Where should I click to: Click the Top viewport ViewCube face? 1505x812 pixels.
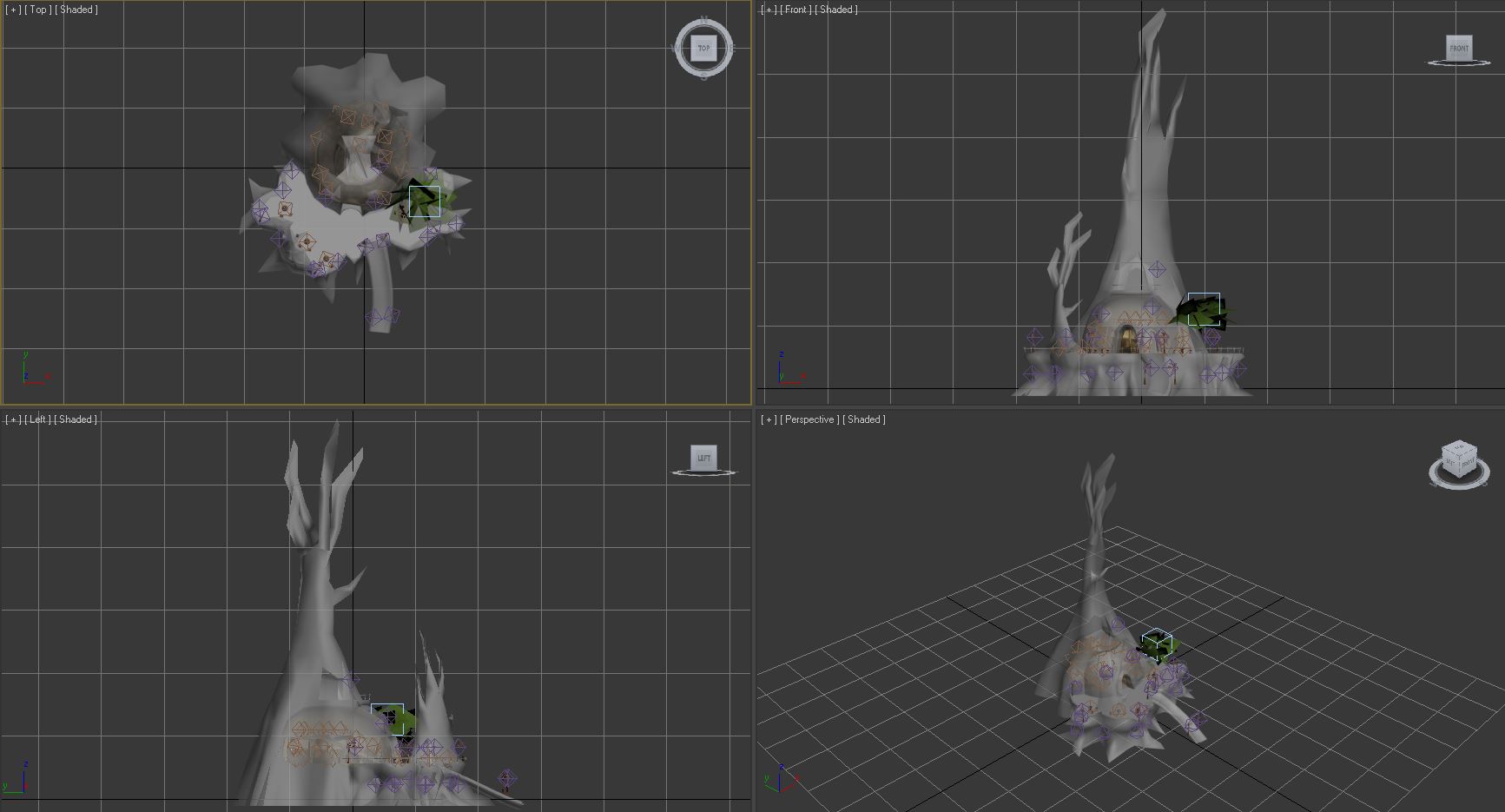coord(703,49)
